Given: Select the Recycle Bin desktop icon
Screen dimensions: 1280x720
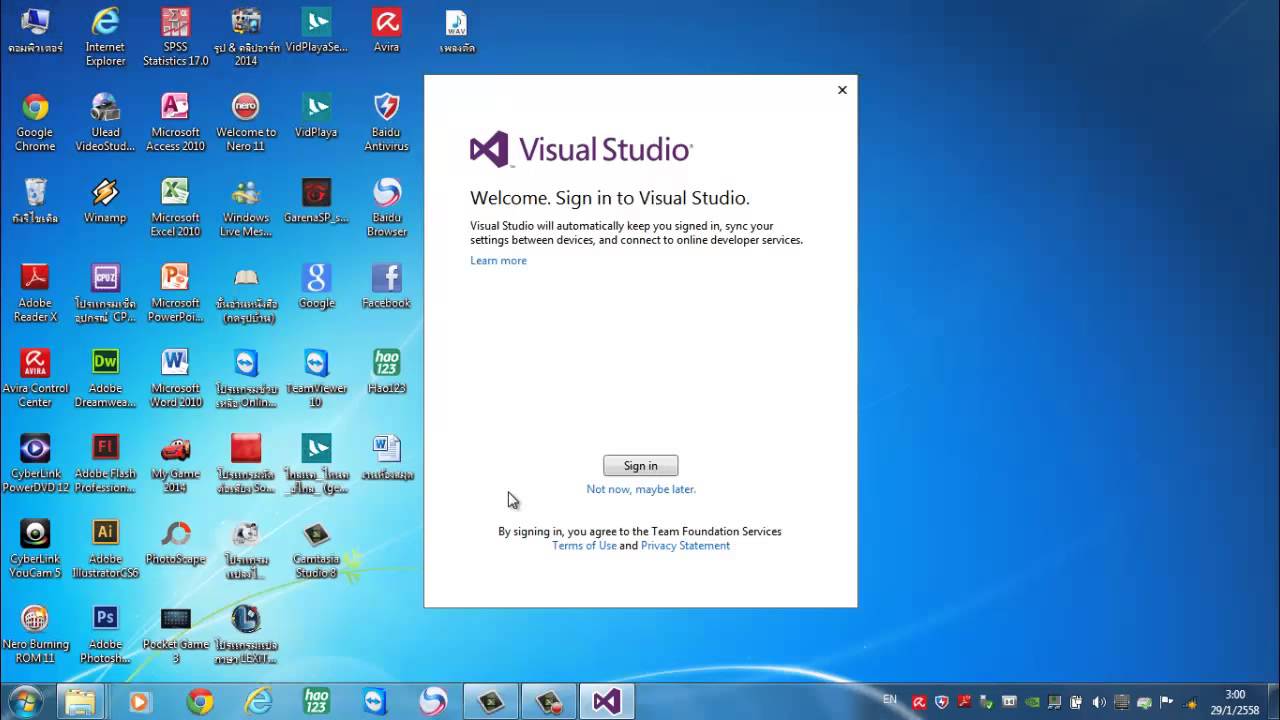Looking at the screenshot, I should coord(35,200).
